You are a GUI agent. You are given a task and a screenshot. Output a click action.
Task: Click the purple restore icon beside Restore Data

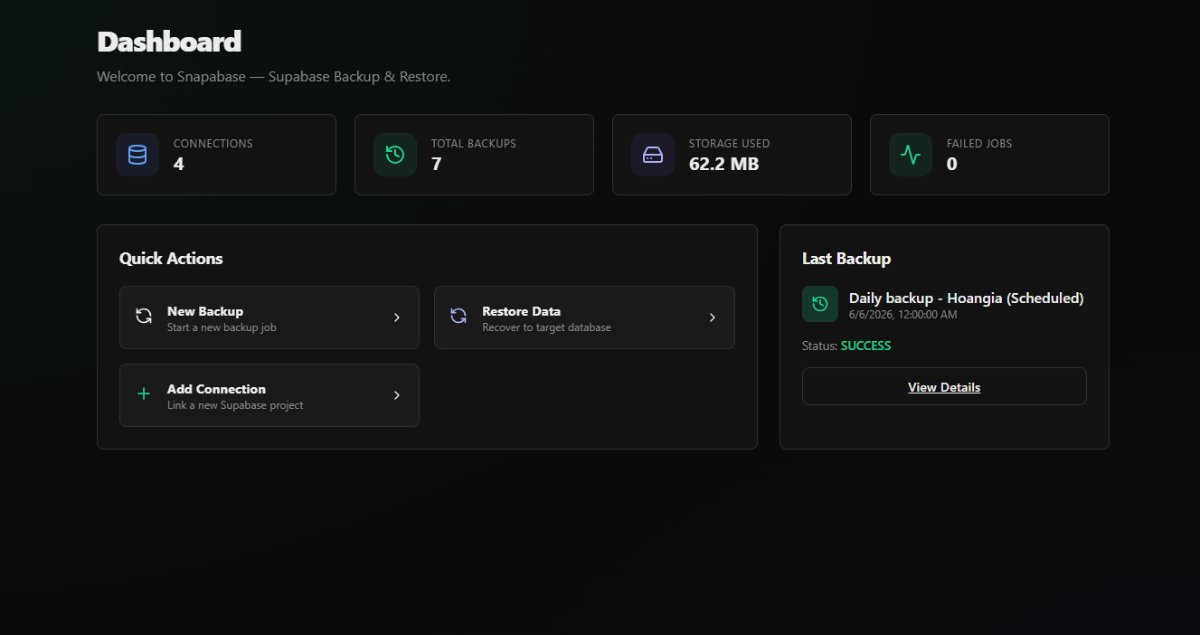pos(459,317)
